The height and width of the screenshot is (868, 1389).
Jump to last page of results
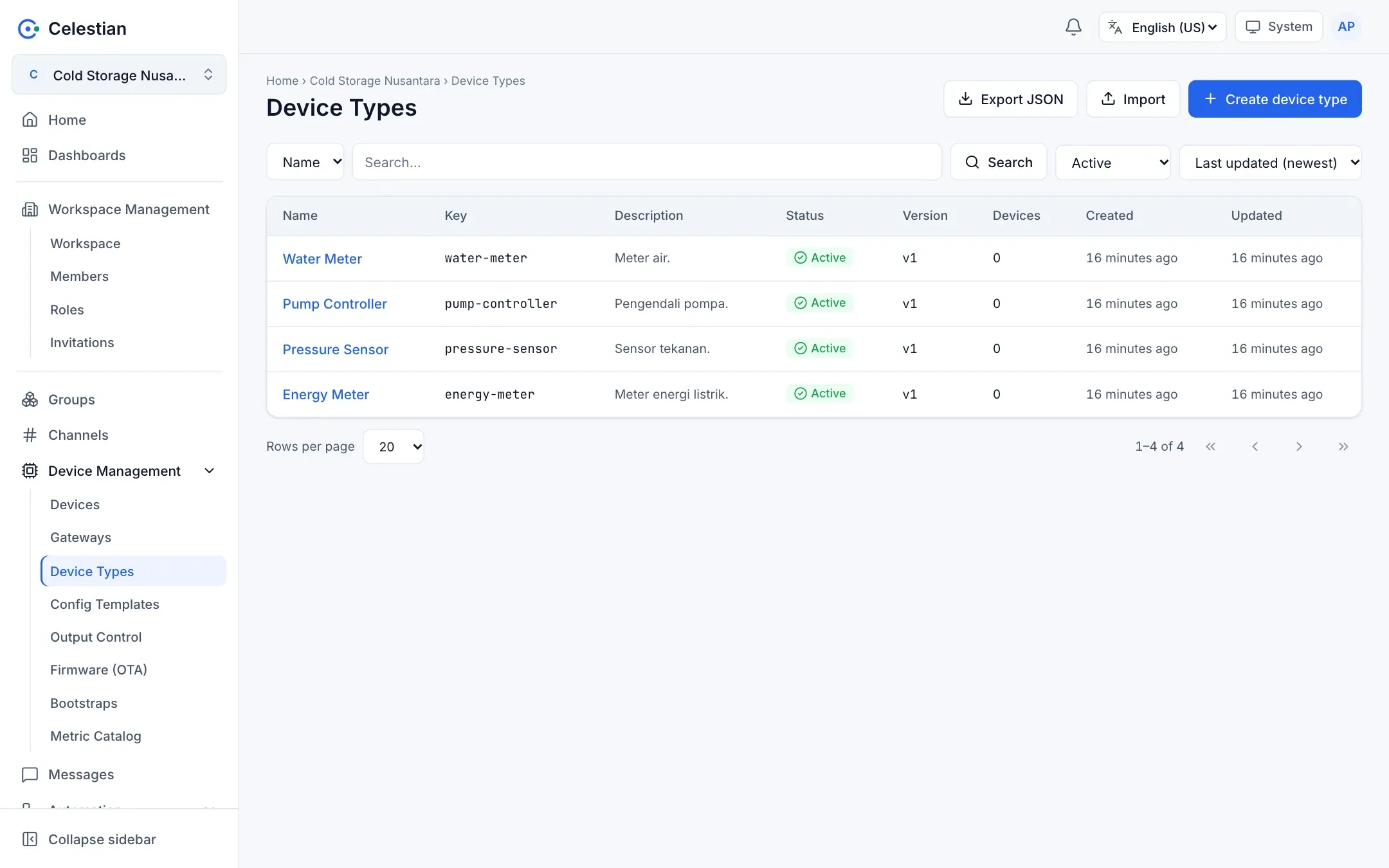click(x=1343, y=446)
